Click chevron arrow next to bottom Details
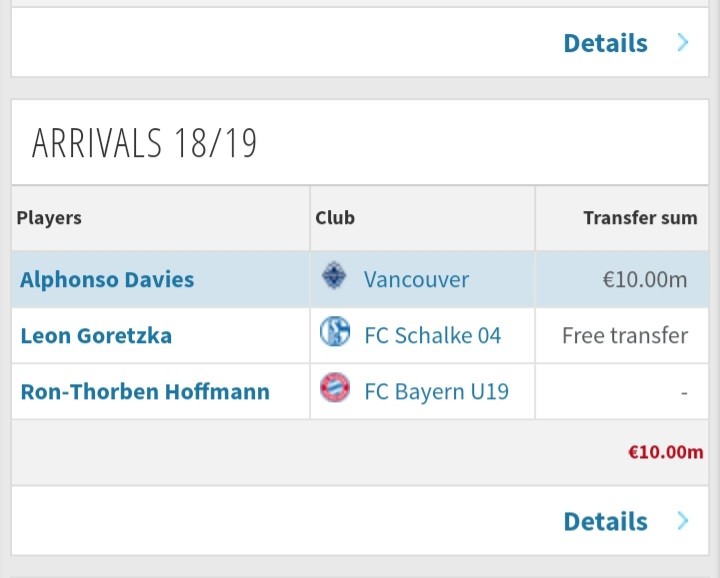 [x=683, y=521]
